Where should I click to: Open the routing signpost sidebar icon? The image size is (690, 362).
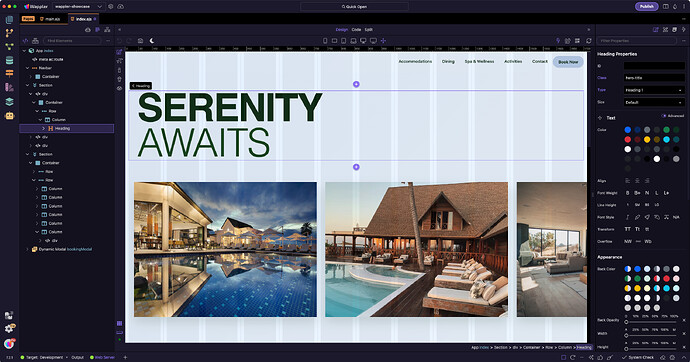(x=9, y=73)
